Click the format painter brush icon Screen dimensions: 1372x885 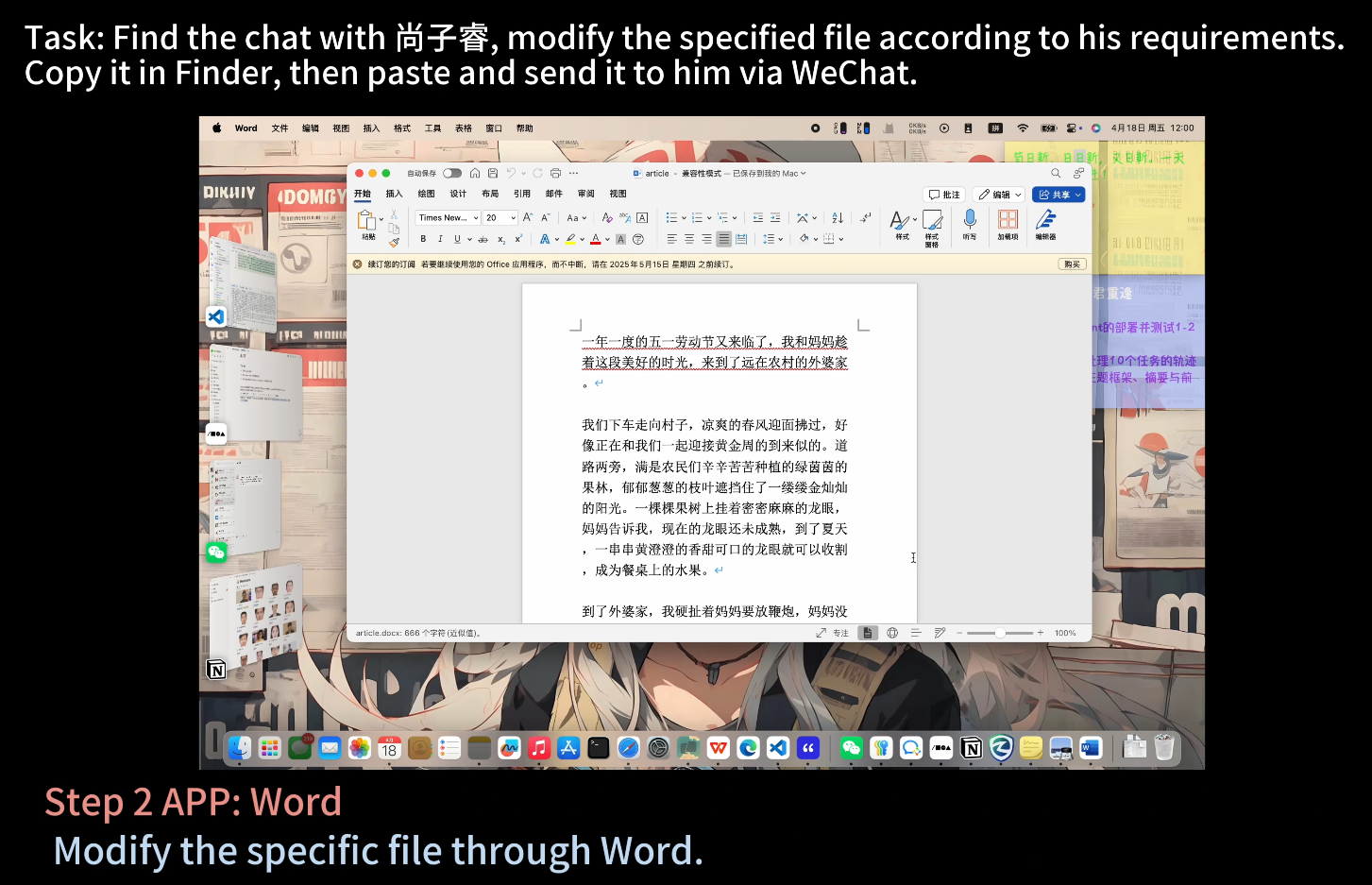(394, 243)
